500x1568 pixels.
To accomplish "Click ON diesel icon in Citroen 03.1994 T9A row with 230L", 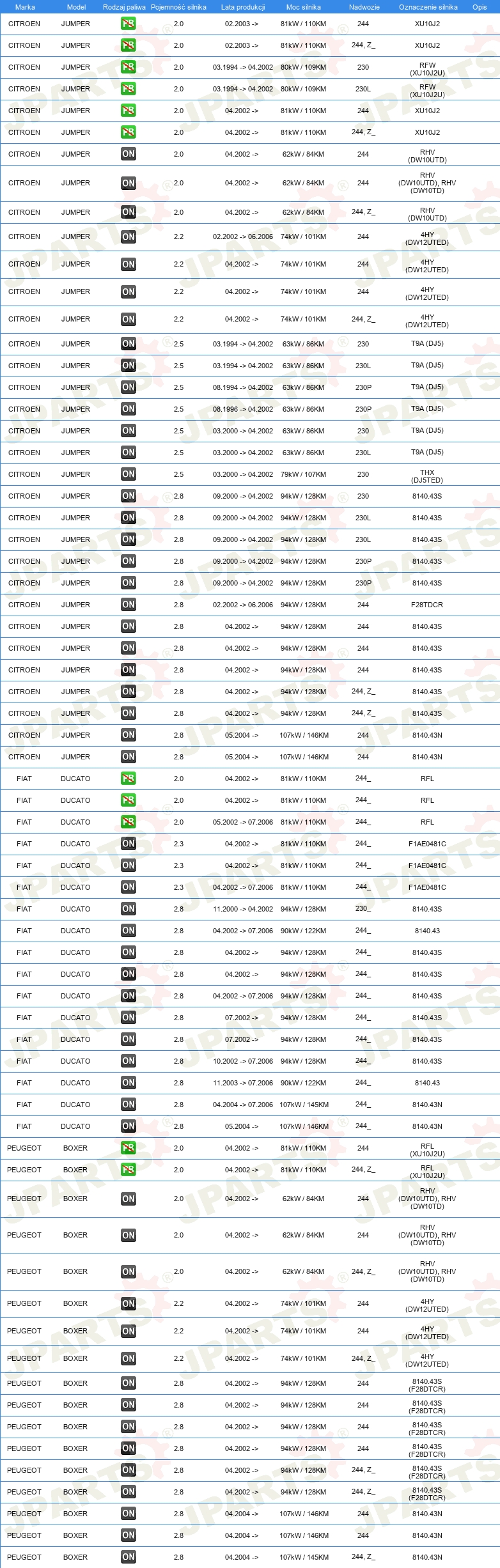I will click(129, 366).
